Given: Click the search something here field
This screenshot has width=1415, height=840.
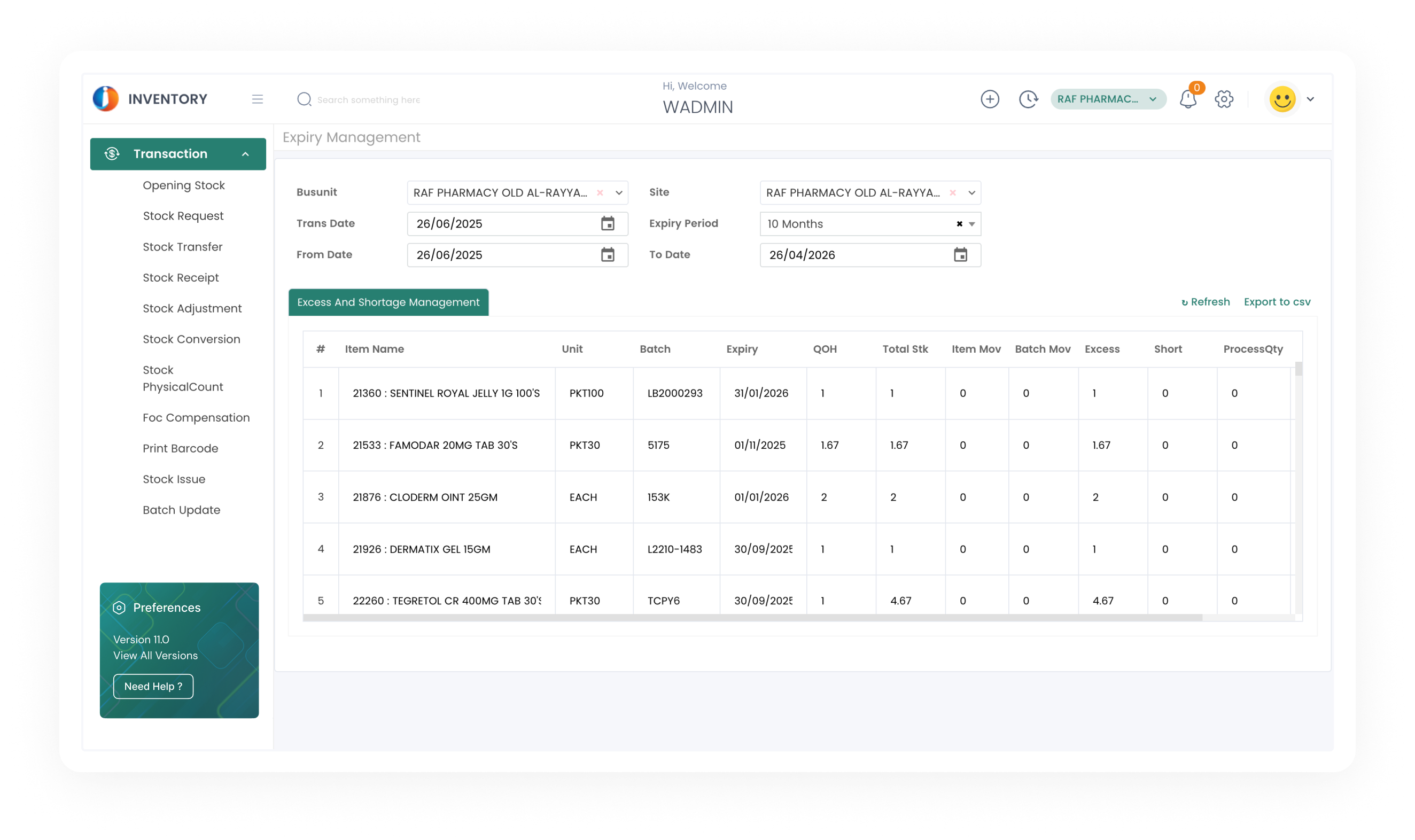Looking at the screenshot, I should click(x=369, y=99).
